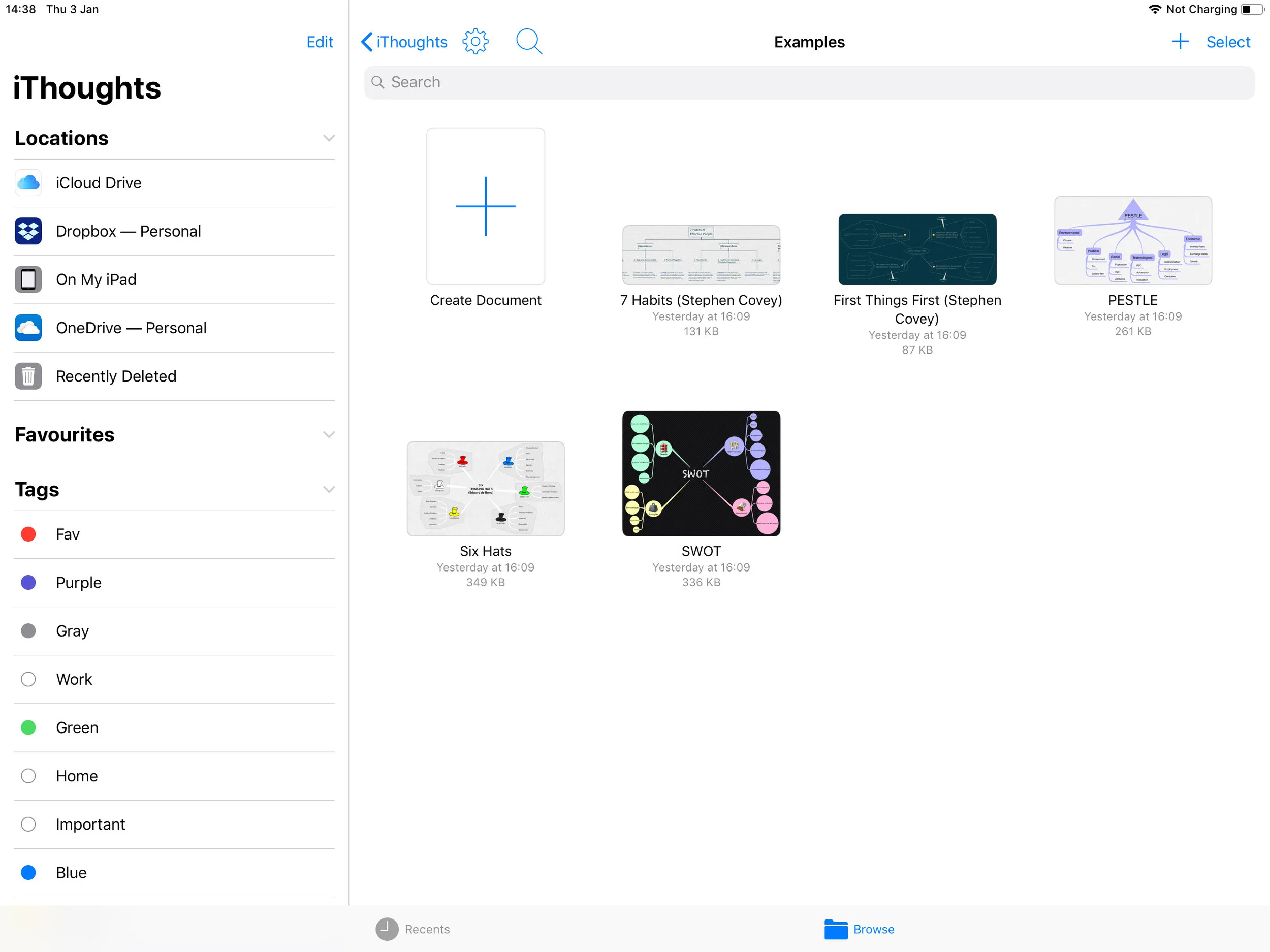Collapse the Favourites section
Viewport: 1270px width, 952px height.
(328, 435)
